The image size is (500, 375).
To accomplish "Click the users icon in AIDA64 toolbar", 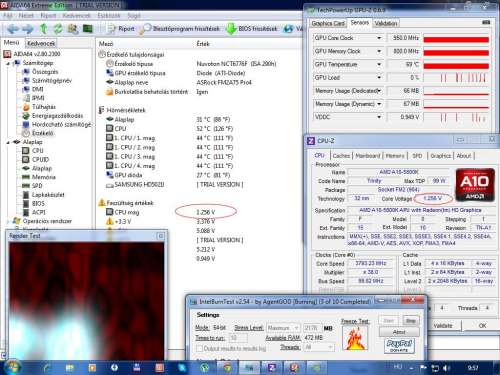I will pos(73,29).
